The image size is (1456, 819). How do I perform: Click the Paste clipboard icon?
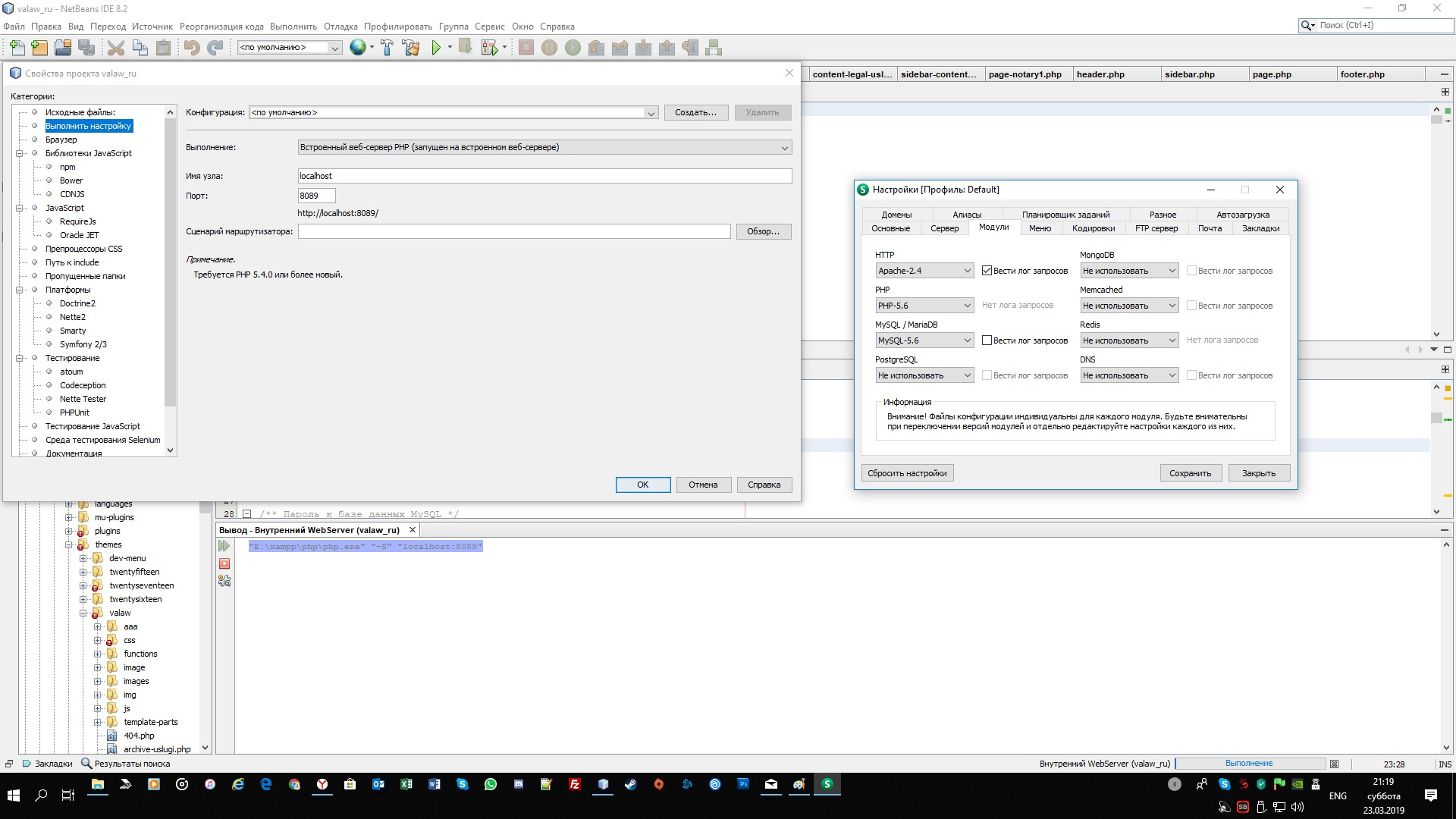pyautogui.click(x=163, y=48)
